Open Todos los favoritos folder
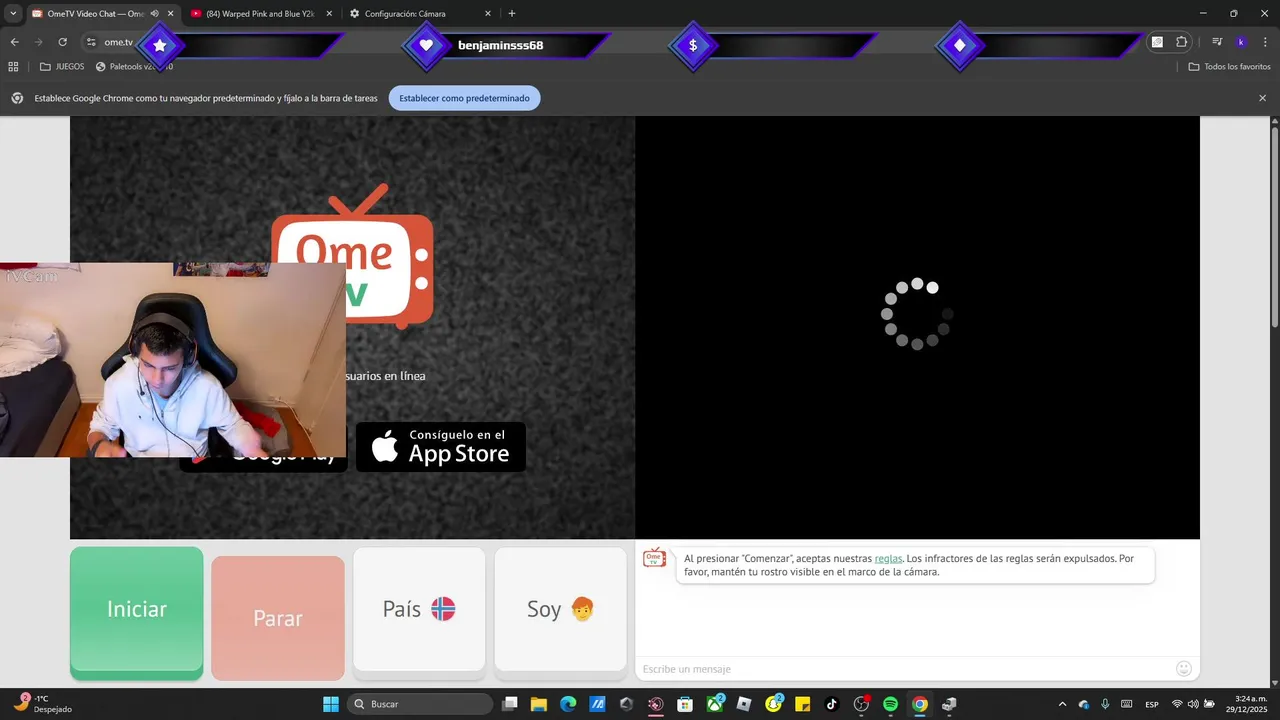Screen dimensions: 1280x720 [1229, 67]
